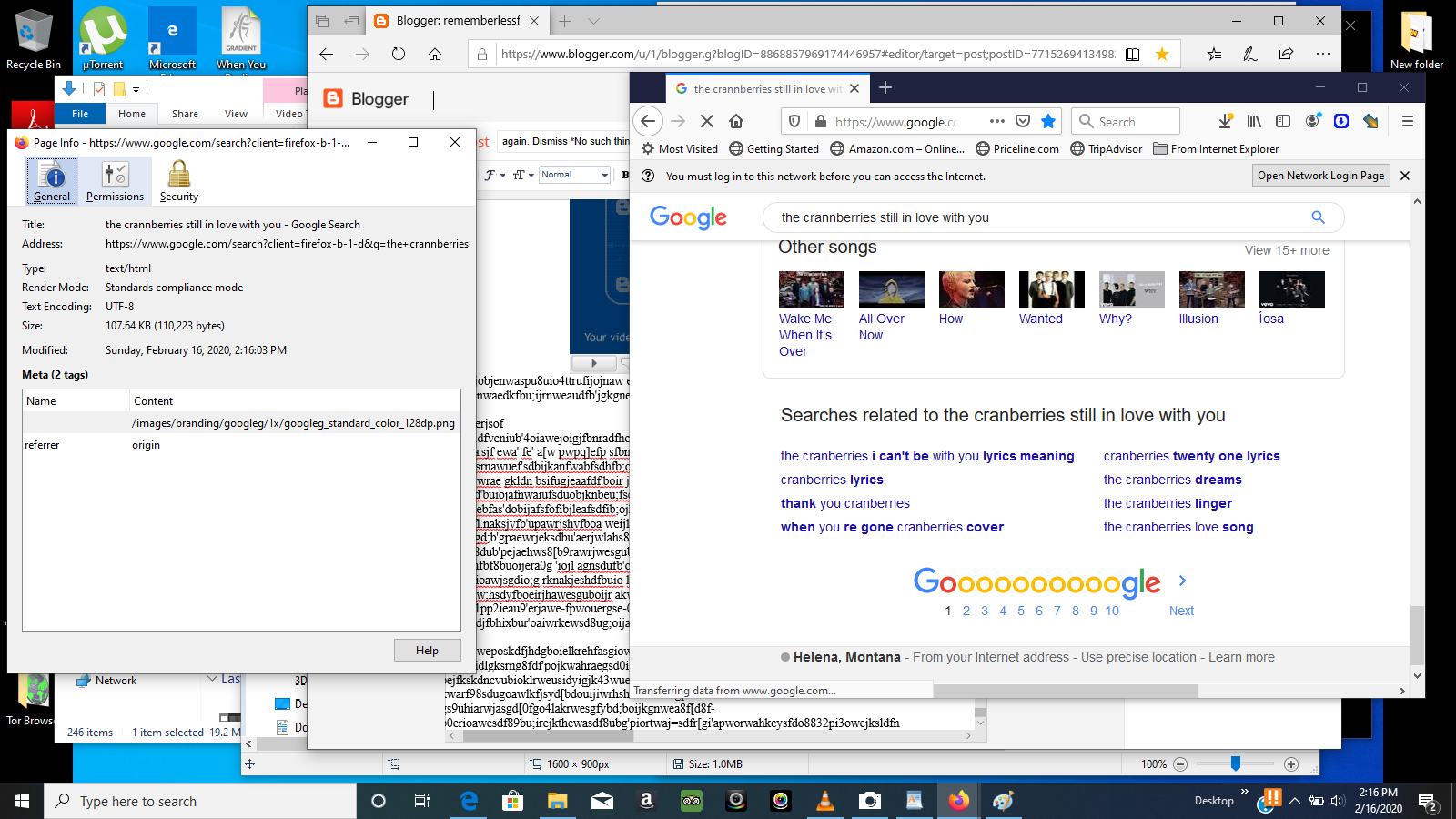Open TripAdvisor bookmark
This screenshot has height=819, width=1456.
1107,148
